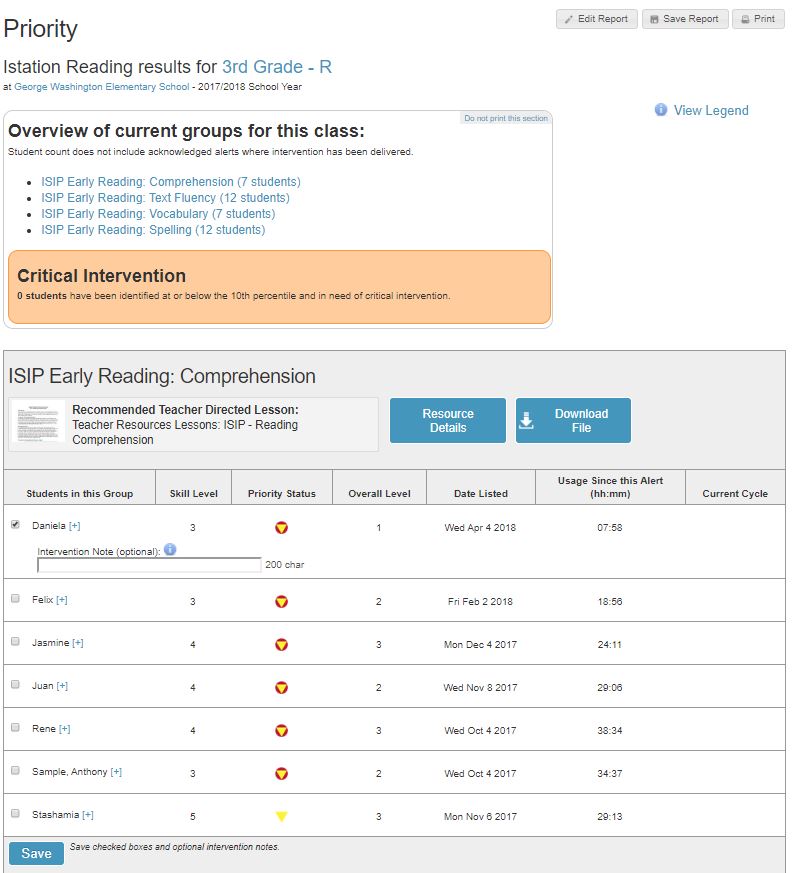Jump to ISIP Early Reading: Vocabulary group
793x873 pixels.
(158, 214)
